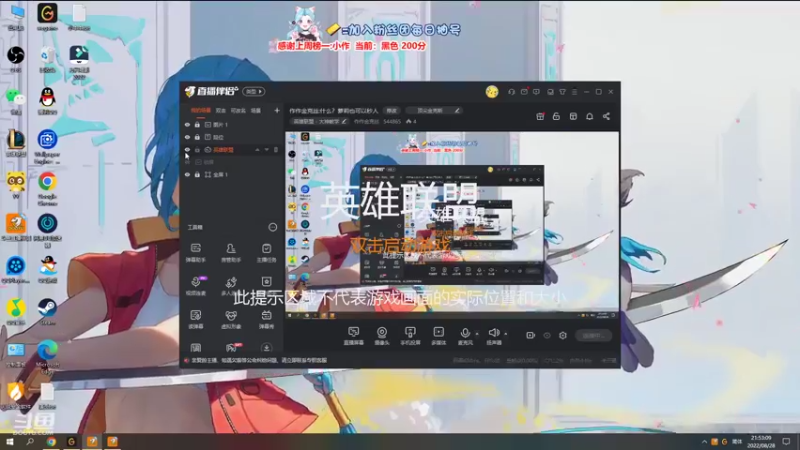Open the Microsoft Edge desktop icon
The width and height of the screenshot is (800, 450).
pyautogui.click(x=47, y=357)
